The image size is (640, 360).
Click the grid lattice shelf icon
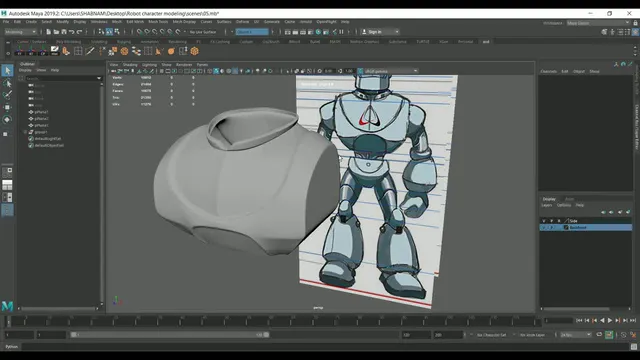[x=78, y=51]
